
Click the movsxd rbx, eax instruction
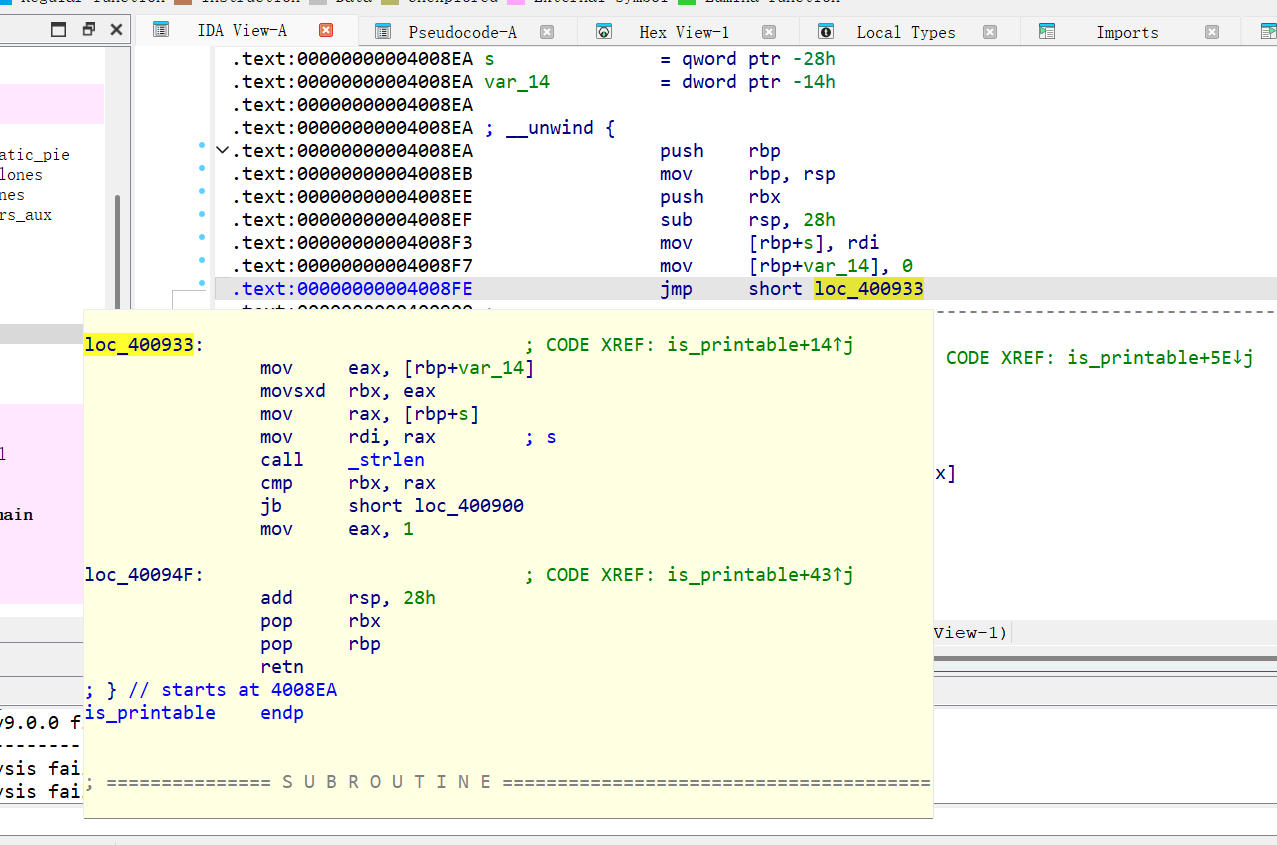click(x=348, y=391)
